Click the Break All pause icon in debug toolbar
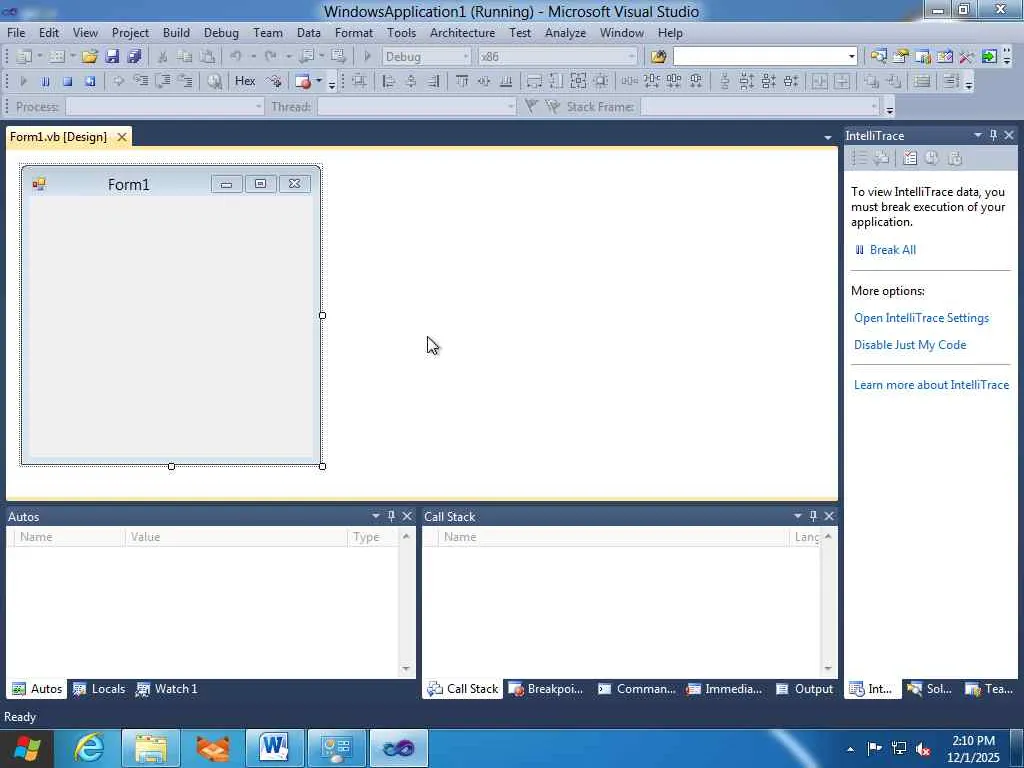The height and width of the screenshot is (768, 1024). 45,82
